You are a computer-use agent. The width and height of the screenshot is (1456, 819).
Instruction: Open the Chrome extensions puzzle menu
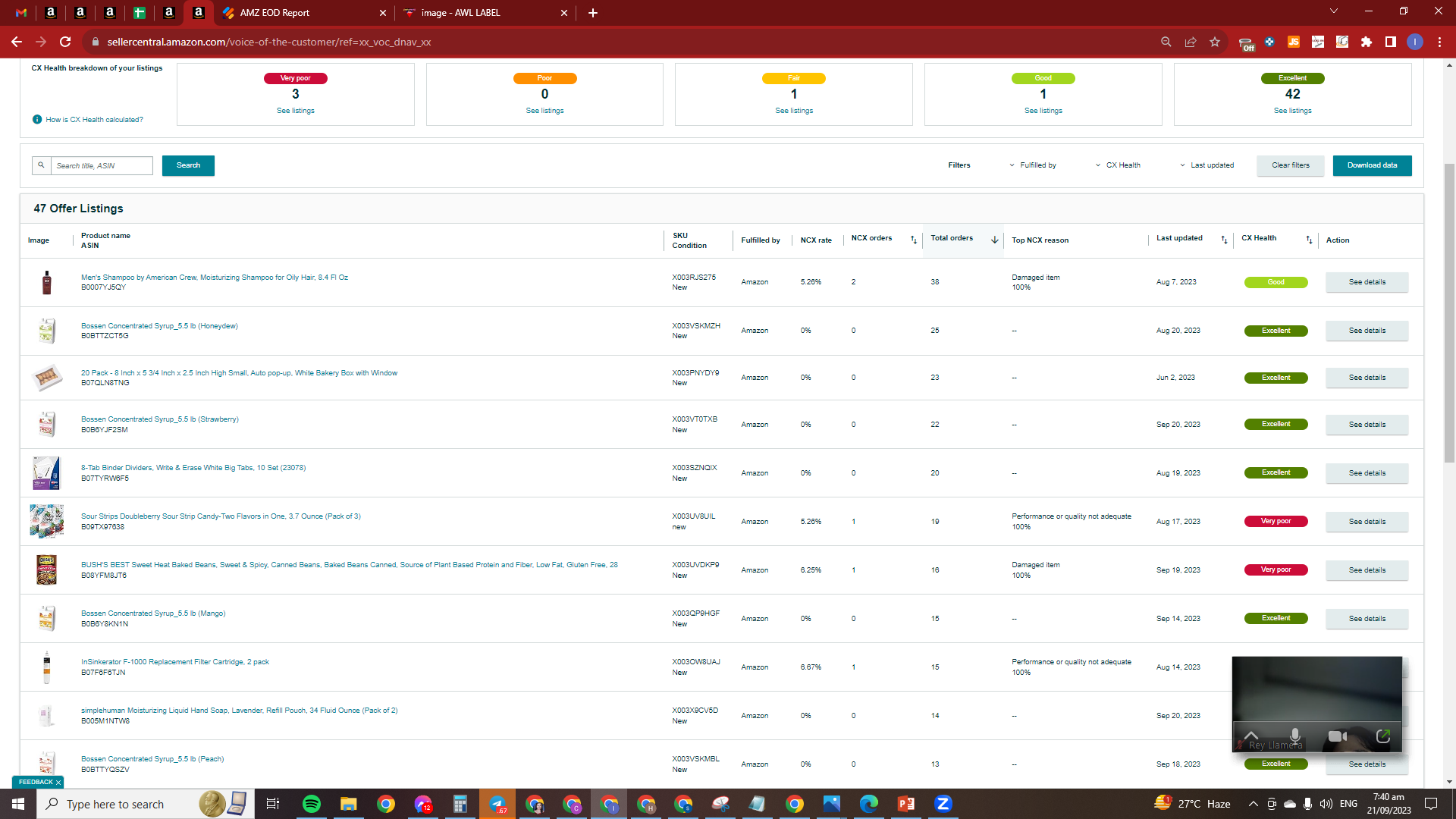(x=1367, y=42)
